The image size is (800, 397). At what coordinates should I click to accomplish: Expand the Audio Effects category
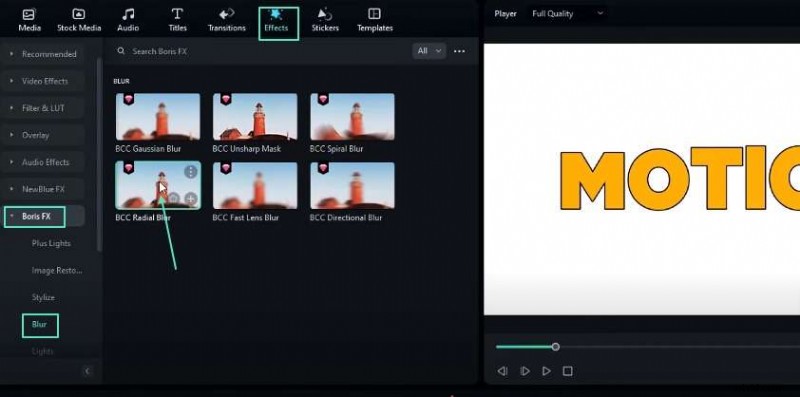(x=43, y=162)
